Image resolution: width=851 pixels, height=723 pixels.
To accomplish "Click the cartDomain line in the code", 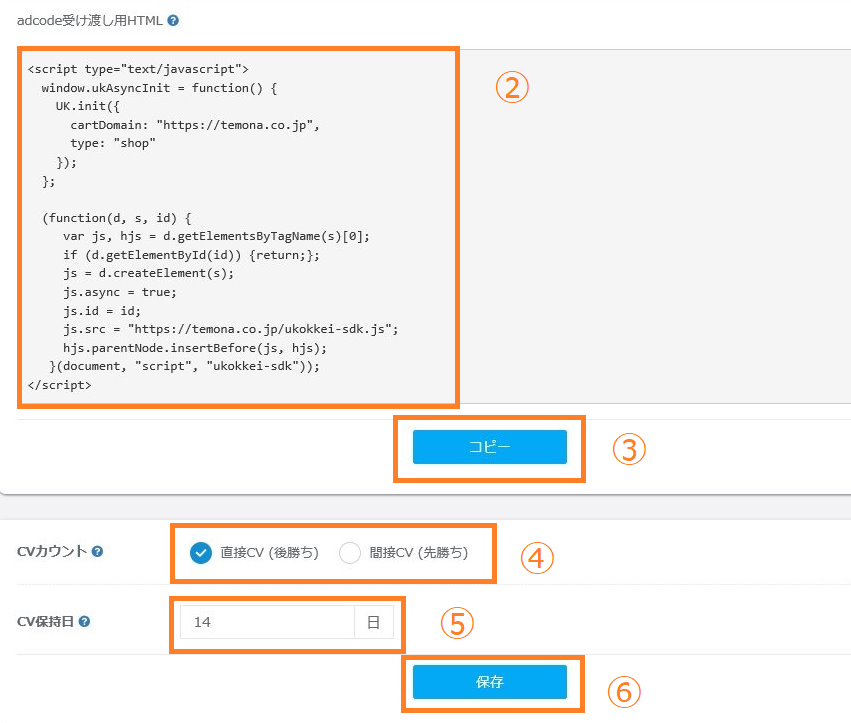I will tap(195, 125).
